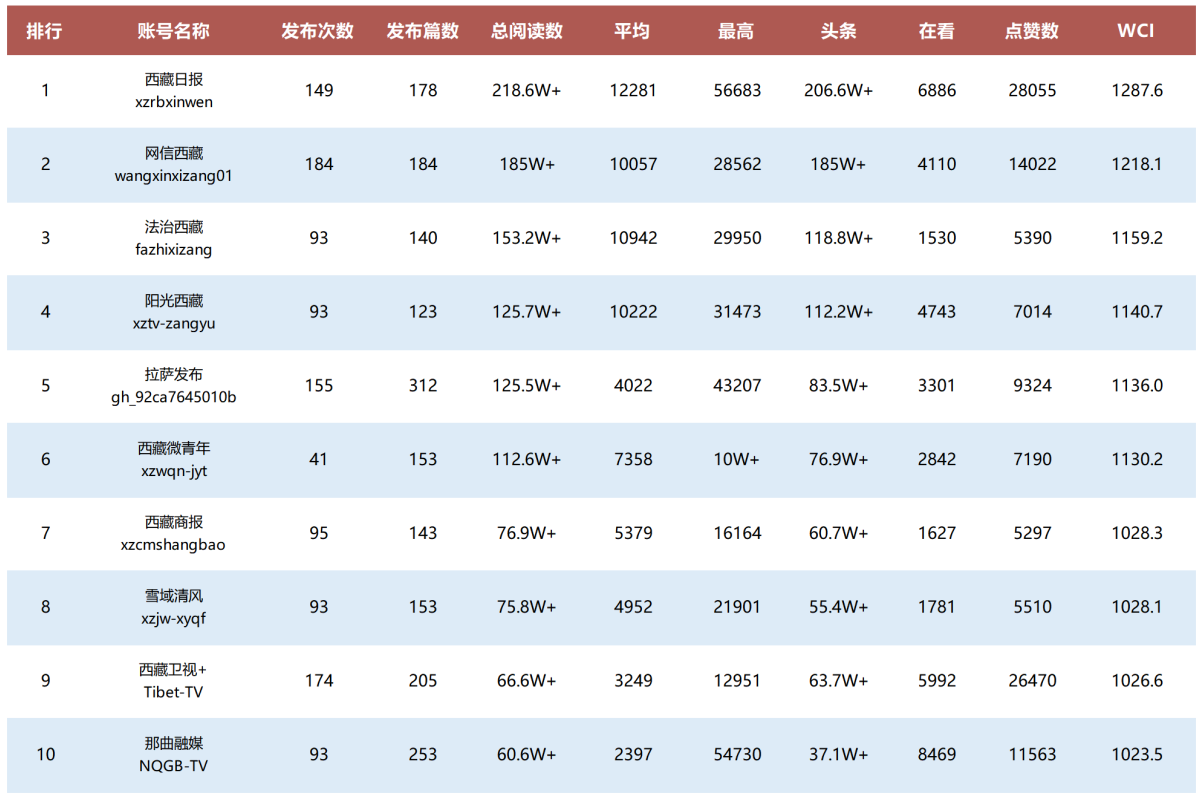
Task: Click the WCI value 1287.6
Action: (1137, 90)
